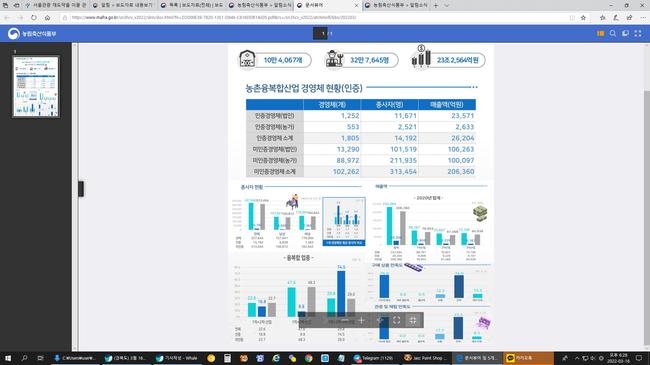The width and height of the screenshot is (650, 365).
Task: Open browser settings three-dots menu
Action: pos(643,17)
